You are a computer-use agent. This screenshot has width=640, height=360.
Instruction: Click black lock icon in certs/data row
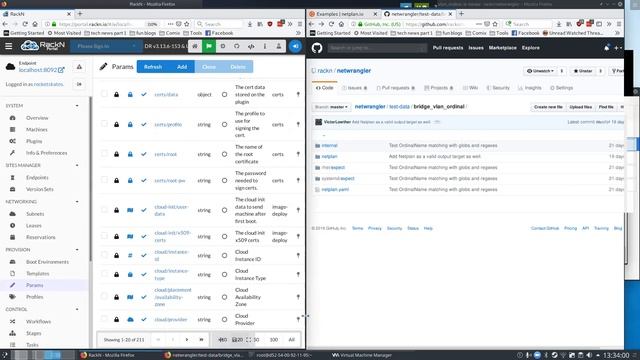point(116,94)
